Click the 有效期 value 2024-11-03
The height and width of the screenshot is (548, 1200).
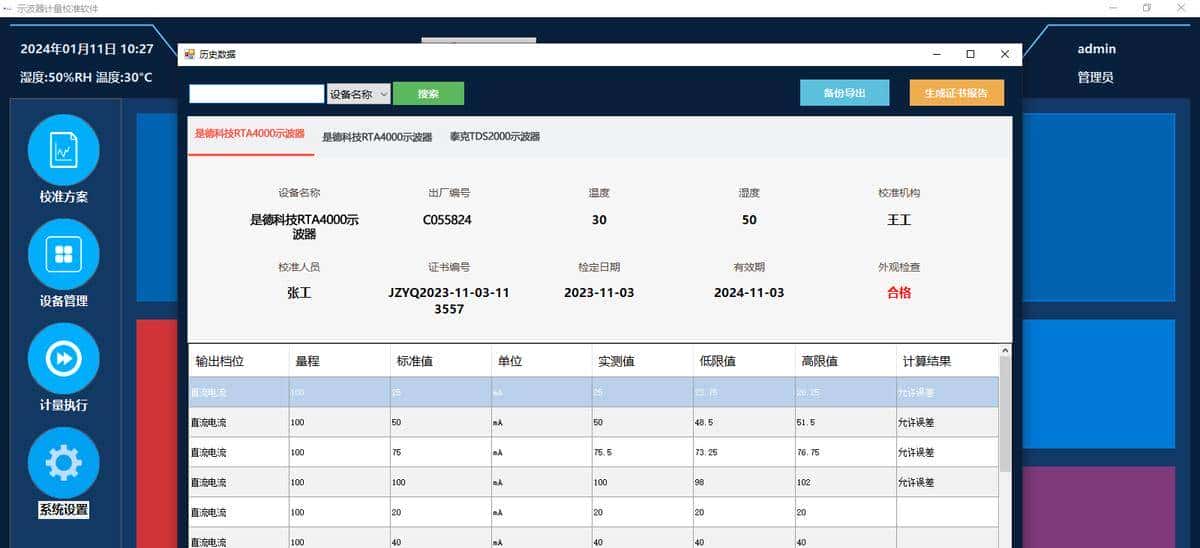tap(749, 293)
